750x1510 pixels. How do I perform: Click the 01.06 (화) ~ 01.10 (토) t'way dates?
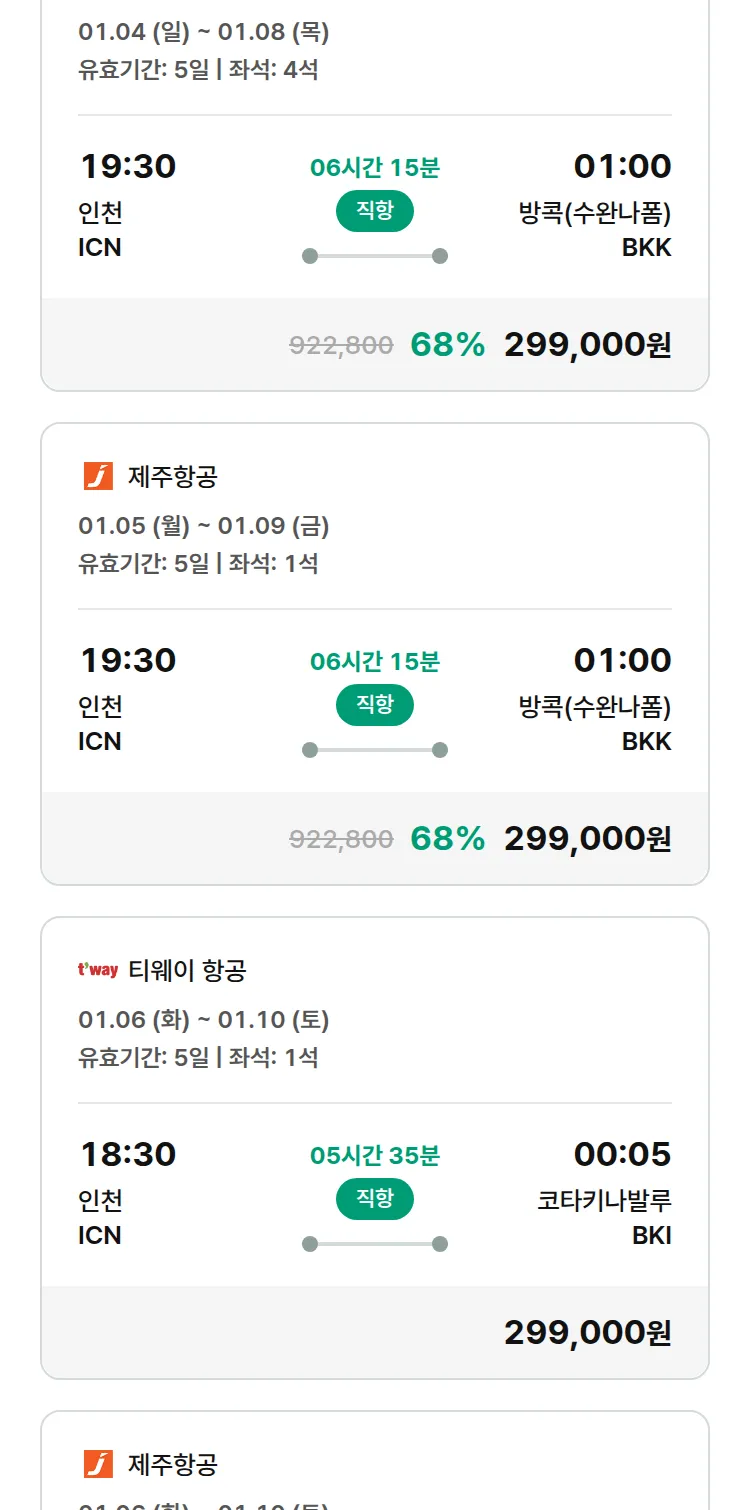204,1020
